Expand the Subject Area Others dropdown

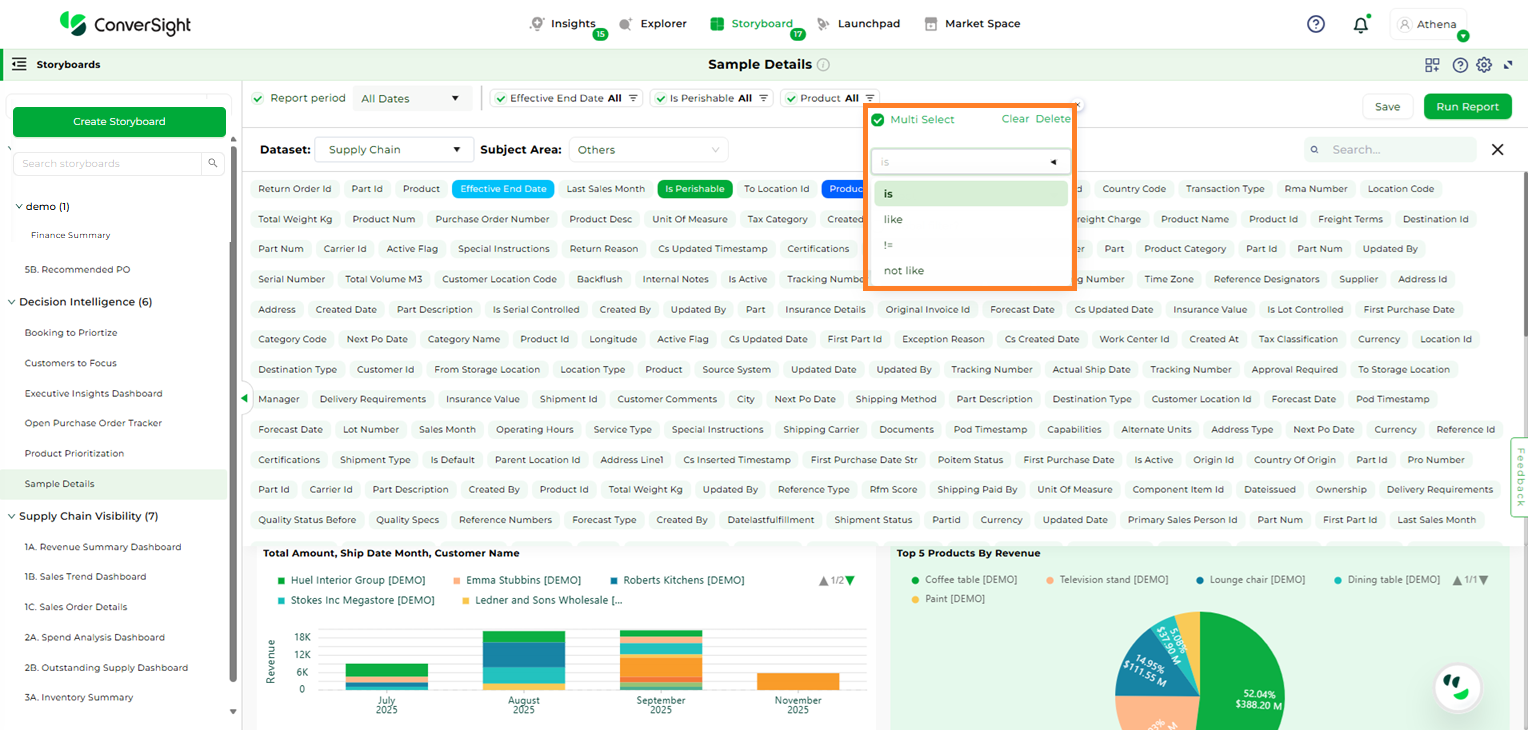[x=648, y=150]
